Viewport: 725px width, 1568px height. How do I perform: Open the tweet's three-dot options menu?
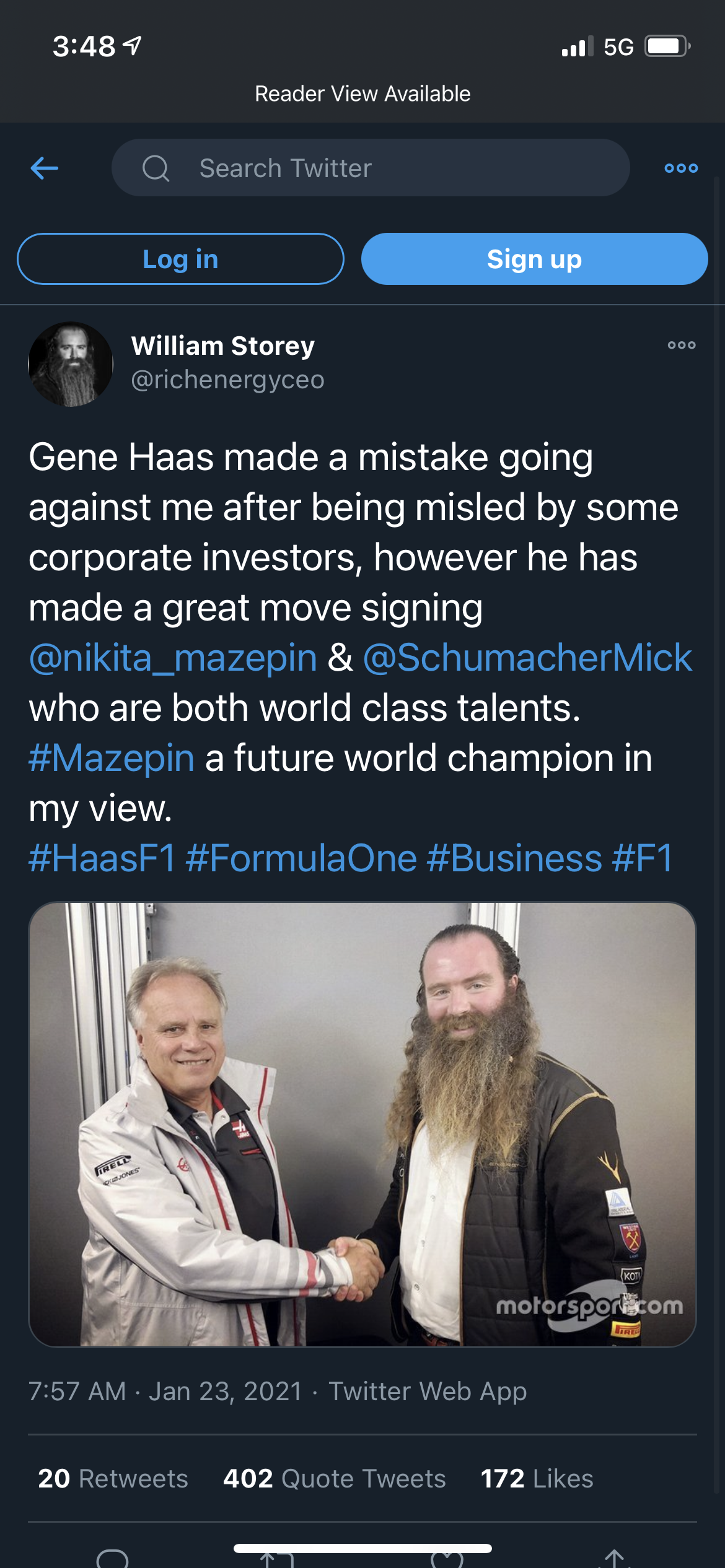pyautogui.click(x=681, y=346)
